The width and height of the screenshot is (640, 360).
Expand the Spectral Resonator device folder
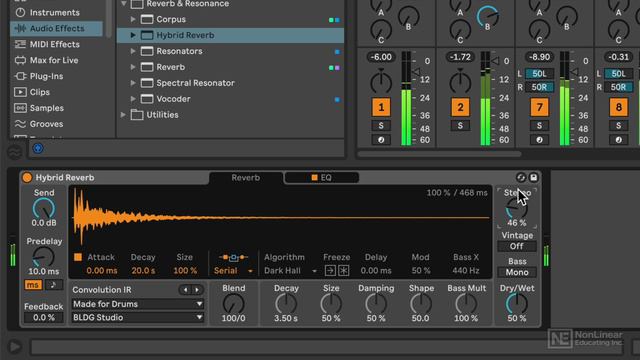133,83
